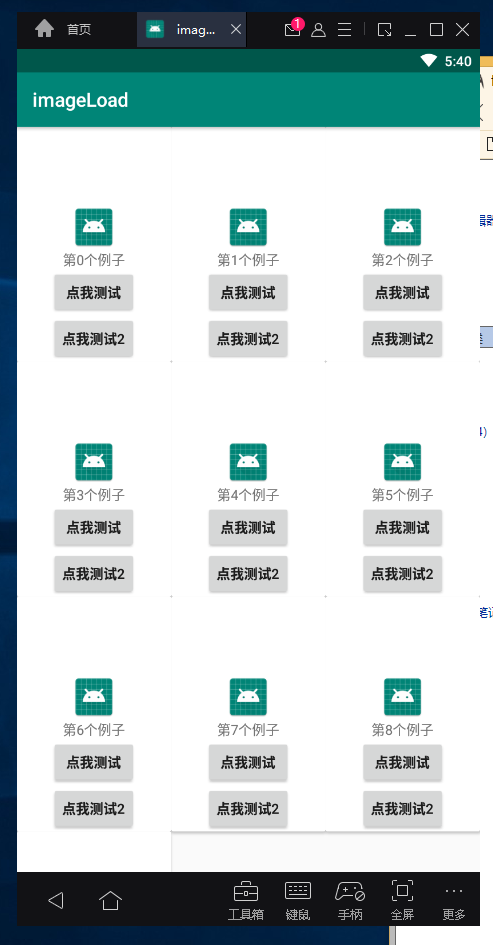This screenshot has width=493, height=945.
Task: Open the 工具箱 toolbox
Action: point(246,901)
